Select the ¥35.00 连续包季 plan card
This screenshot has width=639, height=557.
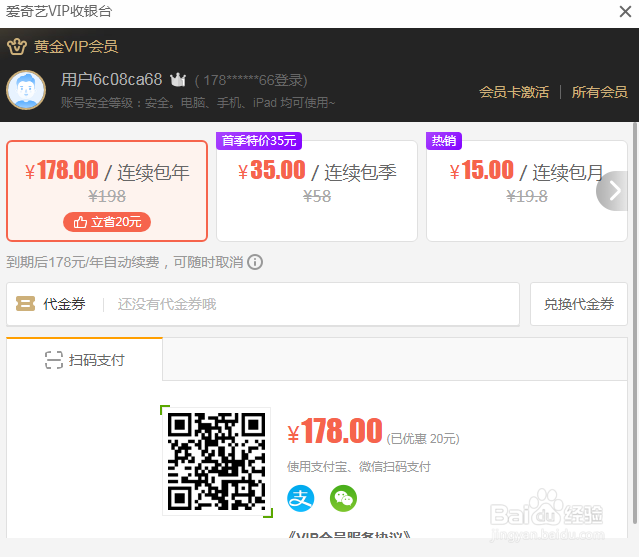(317, 191)
